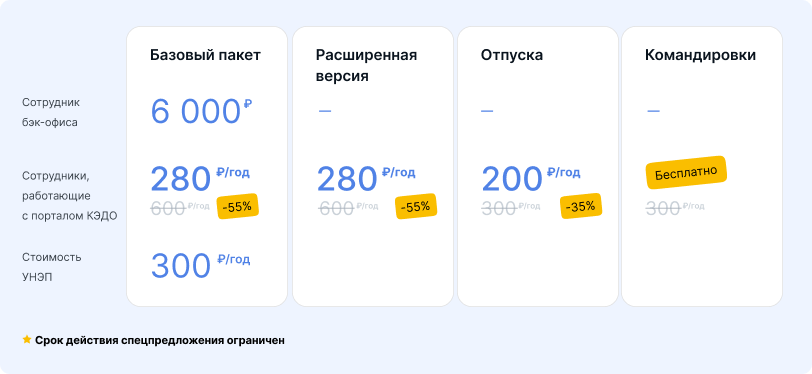The image size is (812, 374).
Task: Choose the Отпуска plan heading
Action: [512, 55]
